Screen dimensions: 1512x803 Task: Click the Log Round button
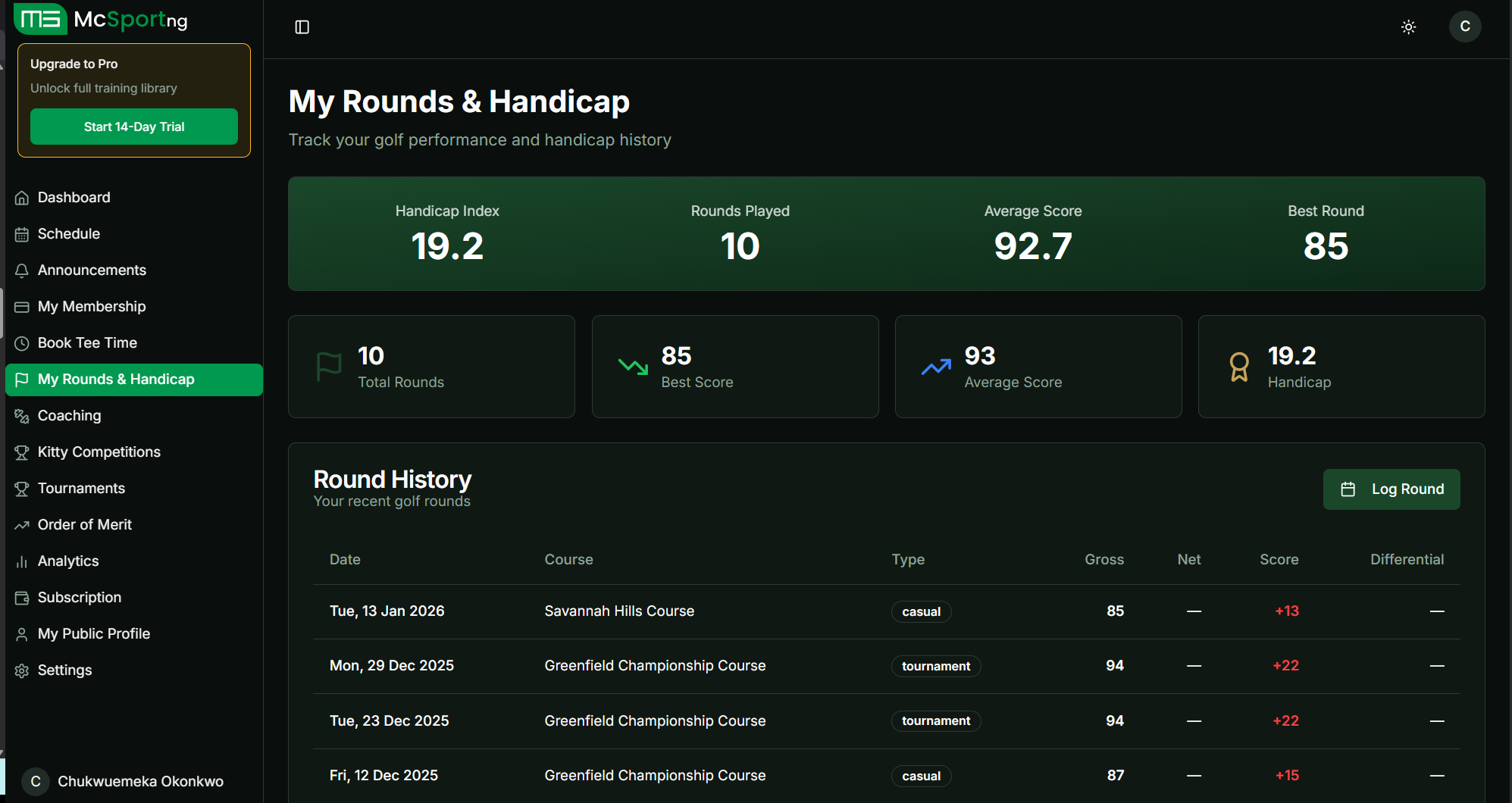(1391, 489)
